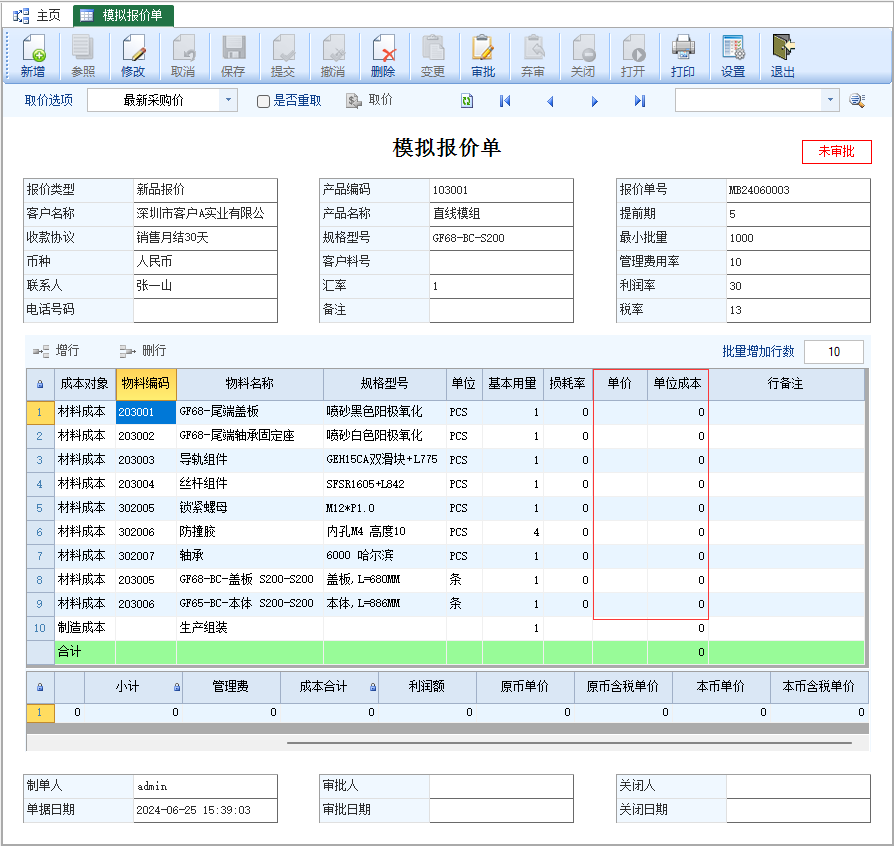Select the 模拟报价单 tab
Image resolution: width=894 pixels, height=846 pixels.
(x=124, y=15)
